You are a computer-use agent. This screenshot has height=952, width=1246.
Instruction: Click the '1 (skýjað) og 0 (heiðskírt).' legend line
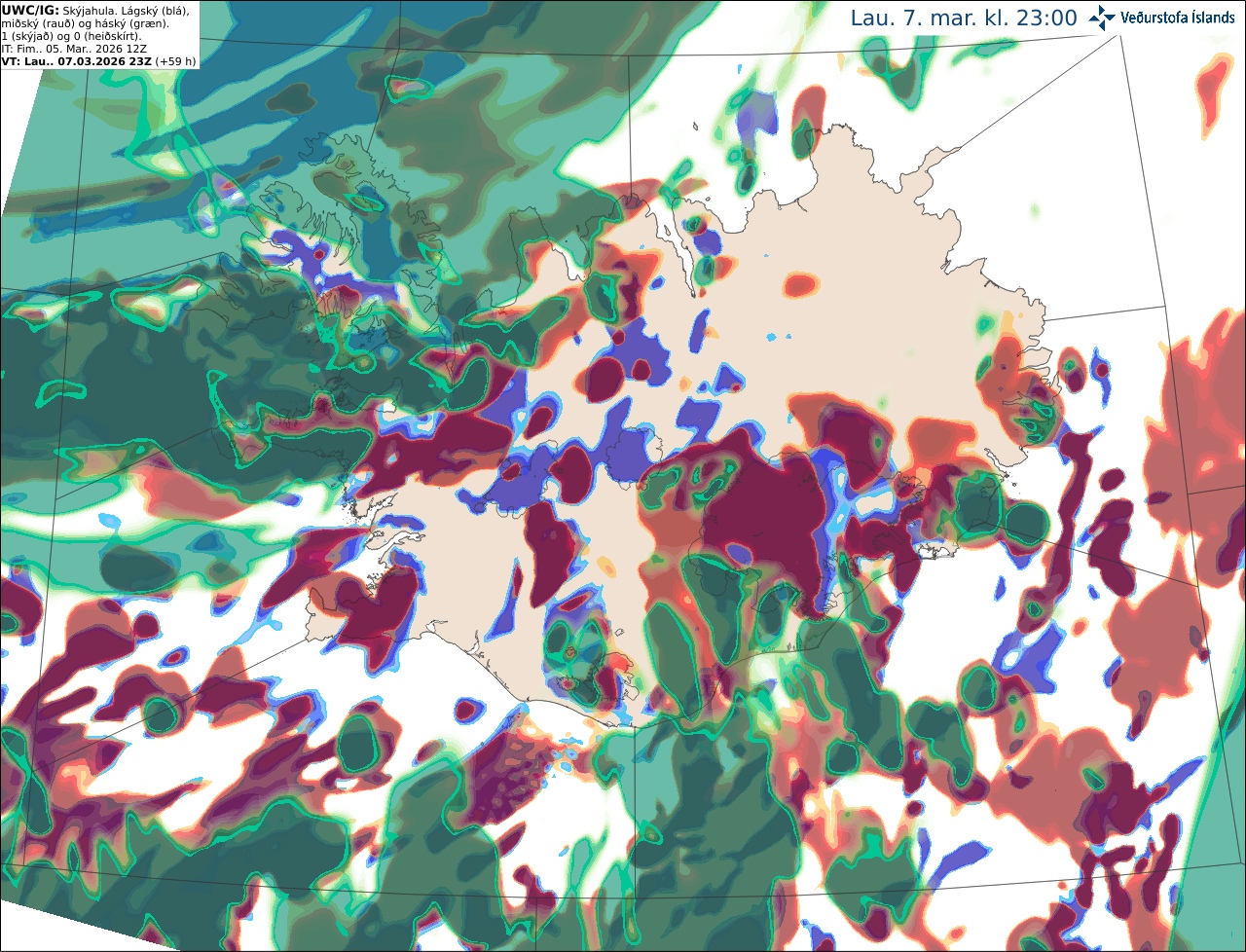click(x=71, y=36)
